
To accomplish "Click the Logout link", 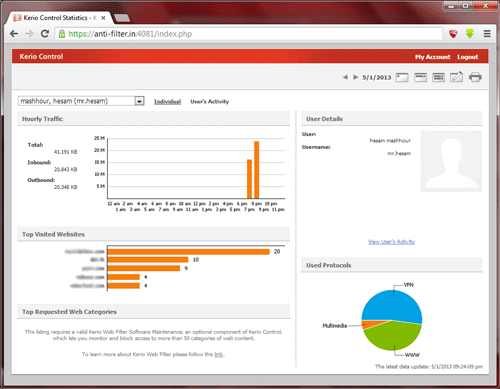I will tap(468, 57).
